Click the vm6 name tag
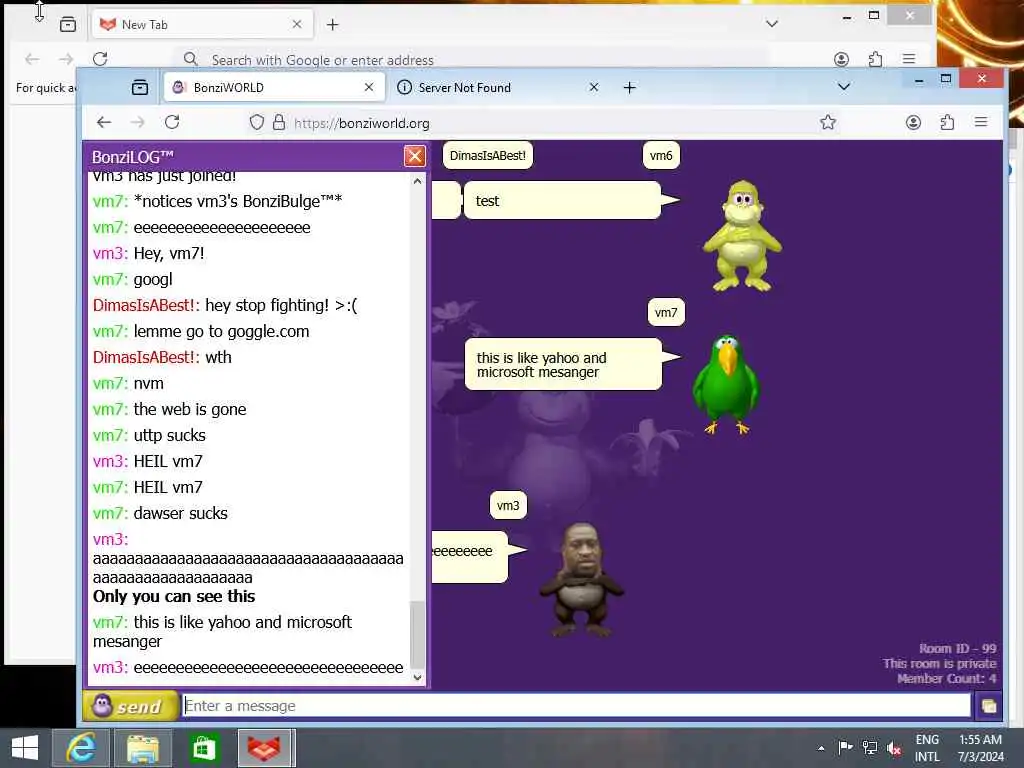 click(661, 155)
